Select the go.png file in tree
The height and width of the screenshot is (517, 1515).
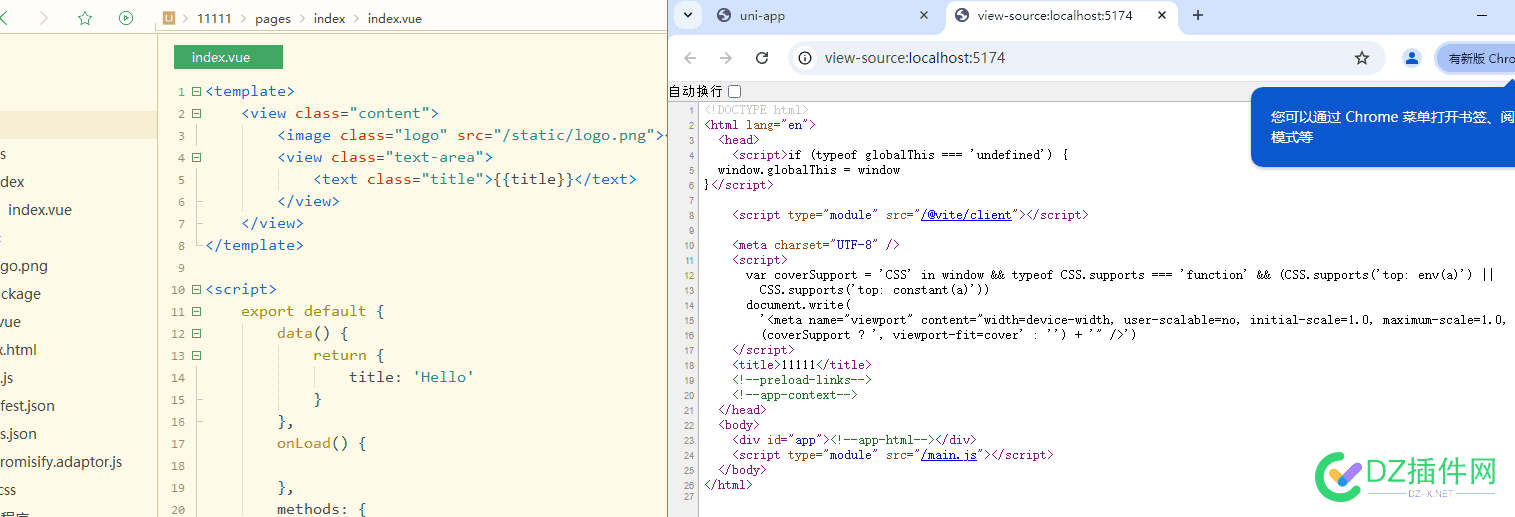pyautogui.click(x=24, y=266)
